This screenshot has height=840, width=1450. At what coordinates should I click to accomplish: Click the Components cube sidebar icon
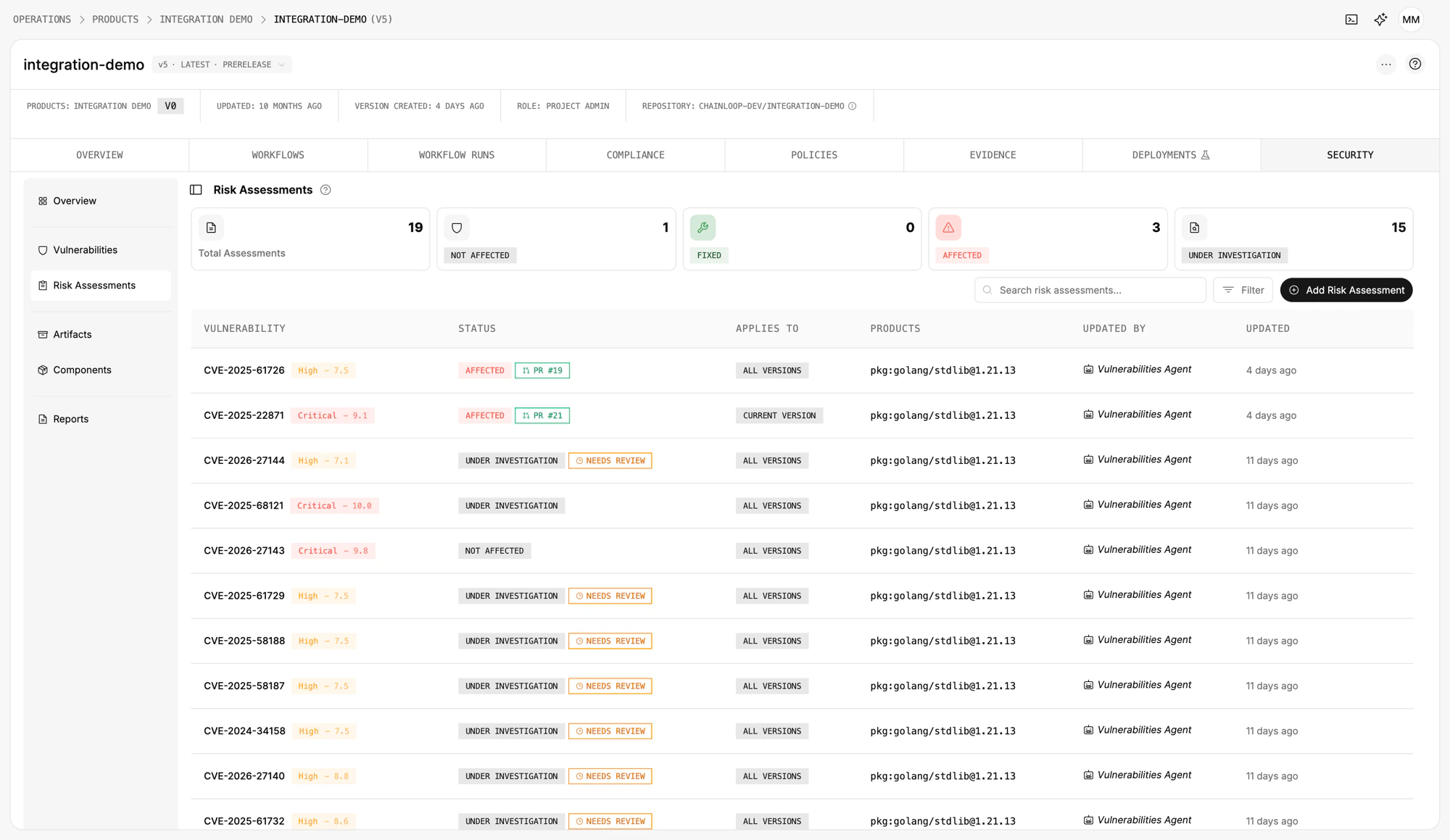tap(43, 370)
